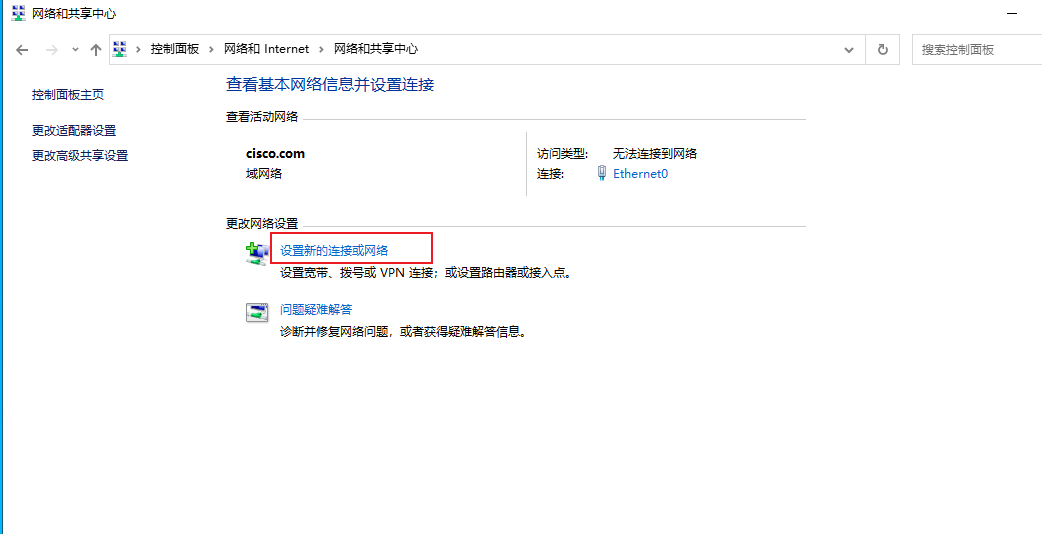Click the title bar network icon

(19, 13)
